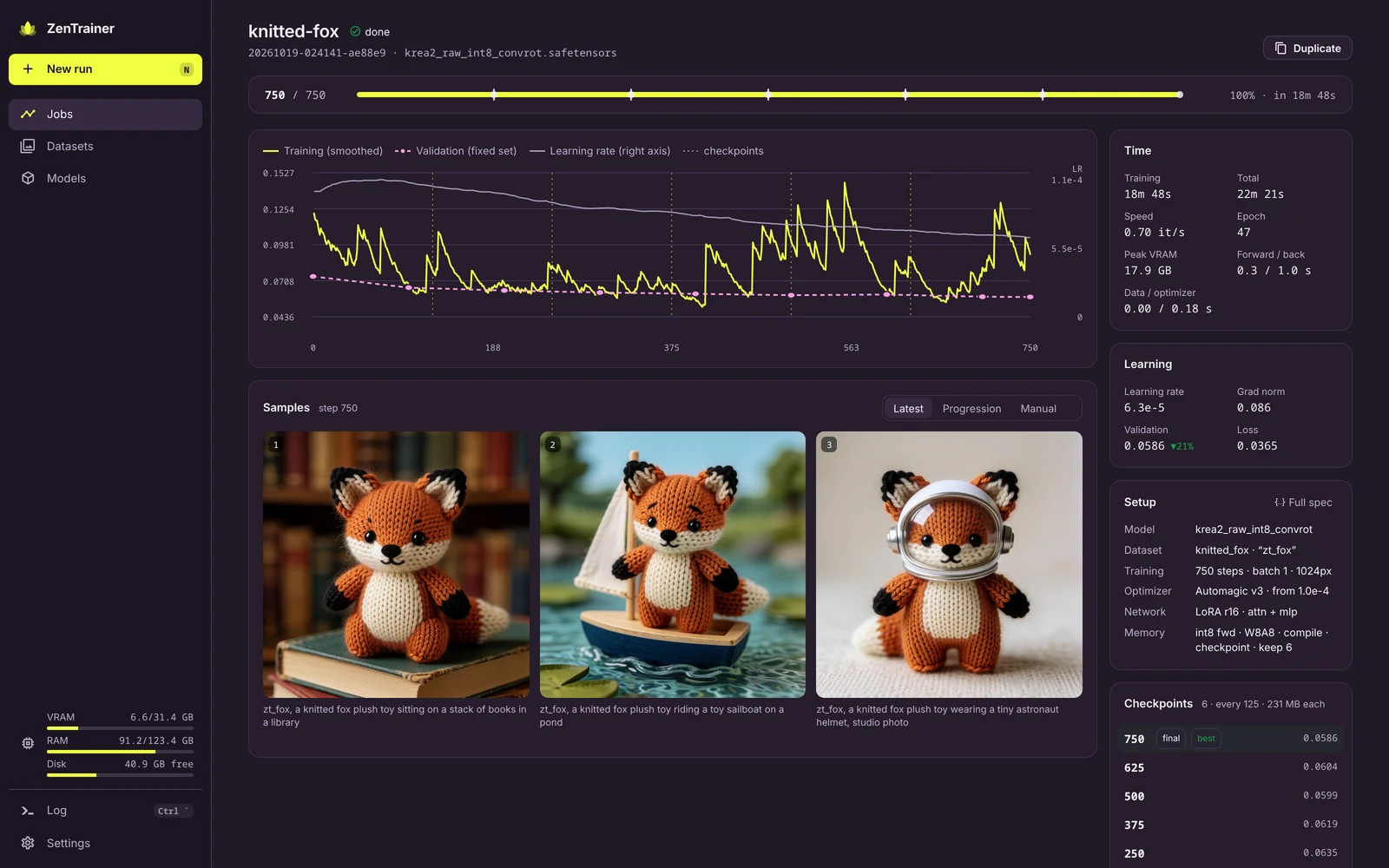Screen dimensions: 1389x868
Task: Toggle checkpoints legend entry
Action: (x=723, y=151)
